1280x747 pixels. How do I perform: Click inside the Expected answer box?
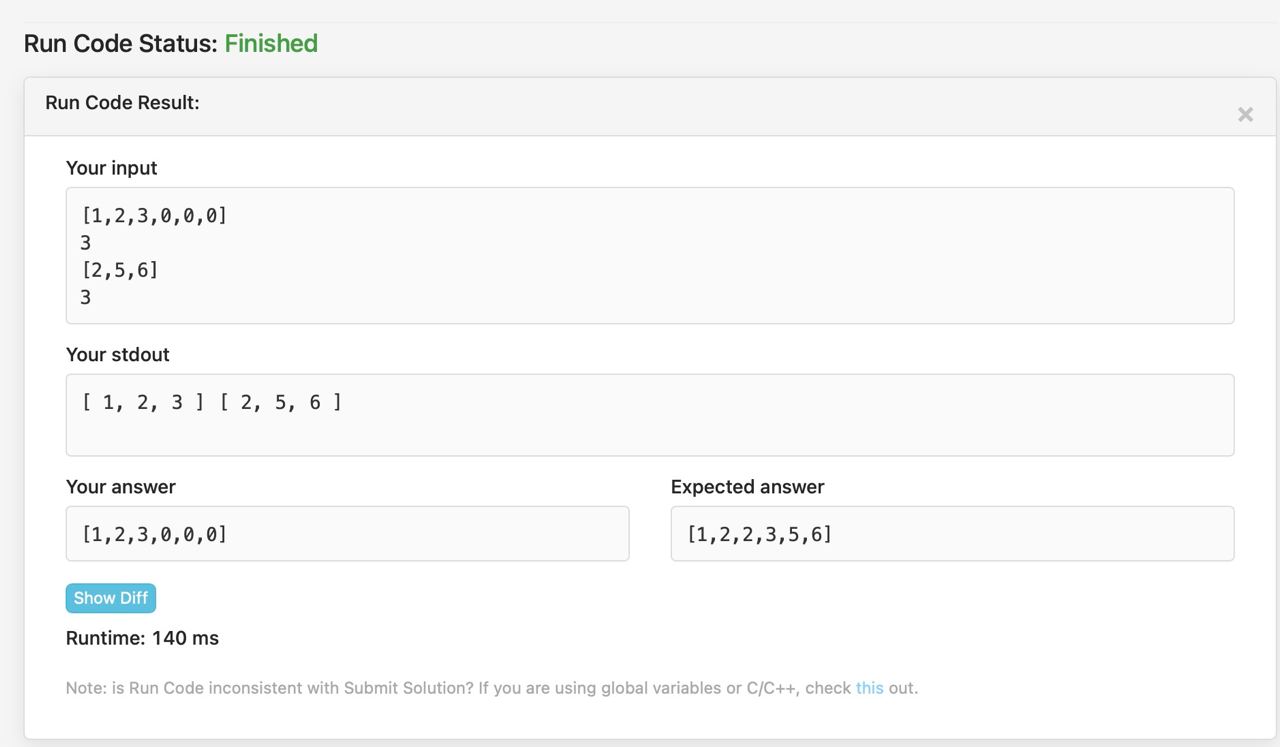[x=952, y=533]
